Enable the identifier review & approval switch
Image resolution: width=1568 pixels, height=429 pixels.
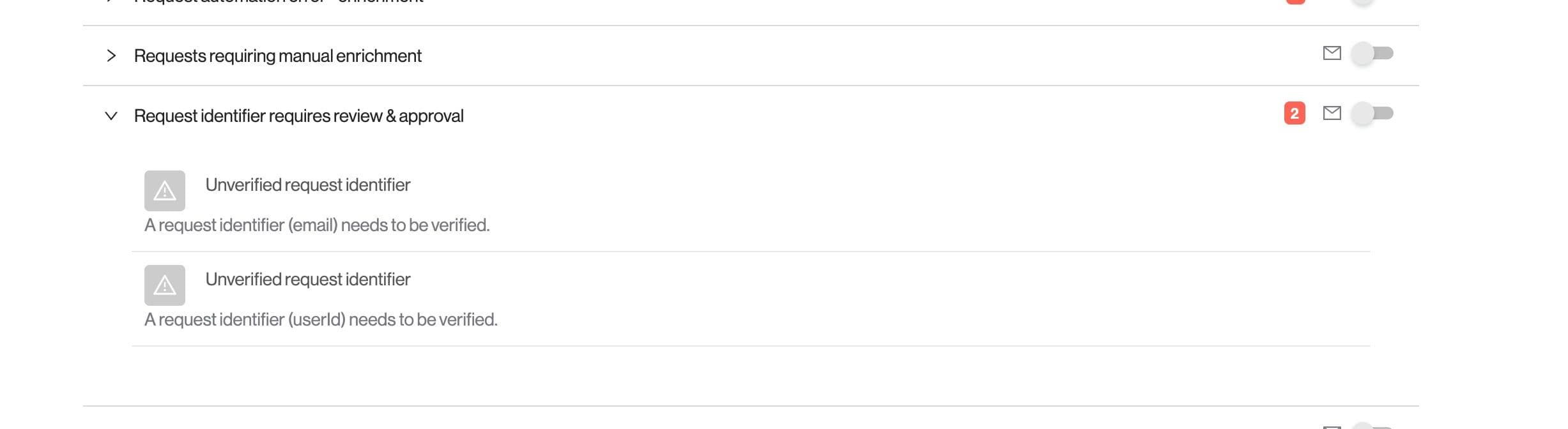[x=1372, y=113]
